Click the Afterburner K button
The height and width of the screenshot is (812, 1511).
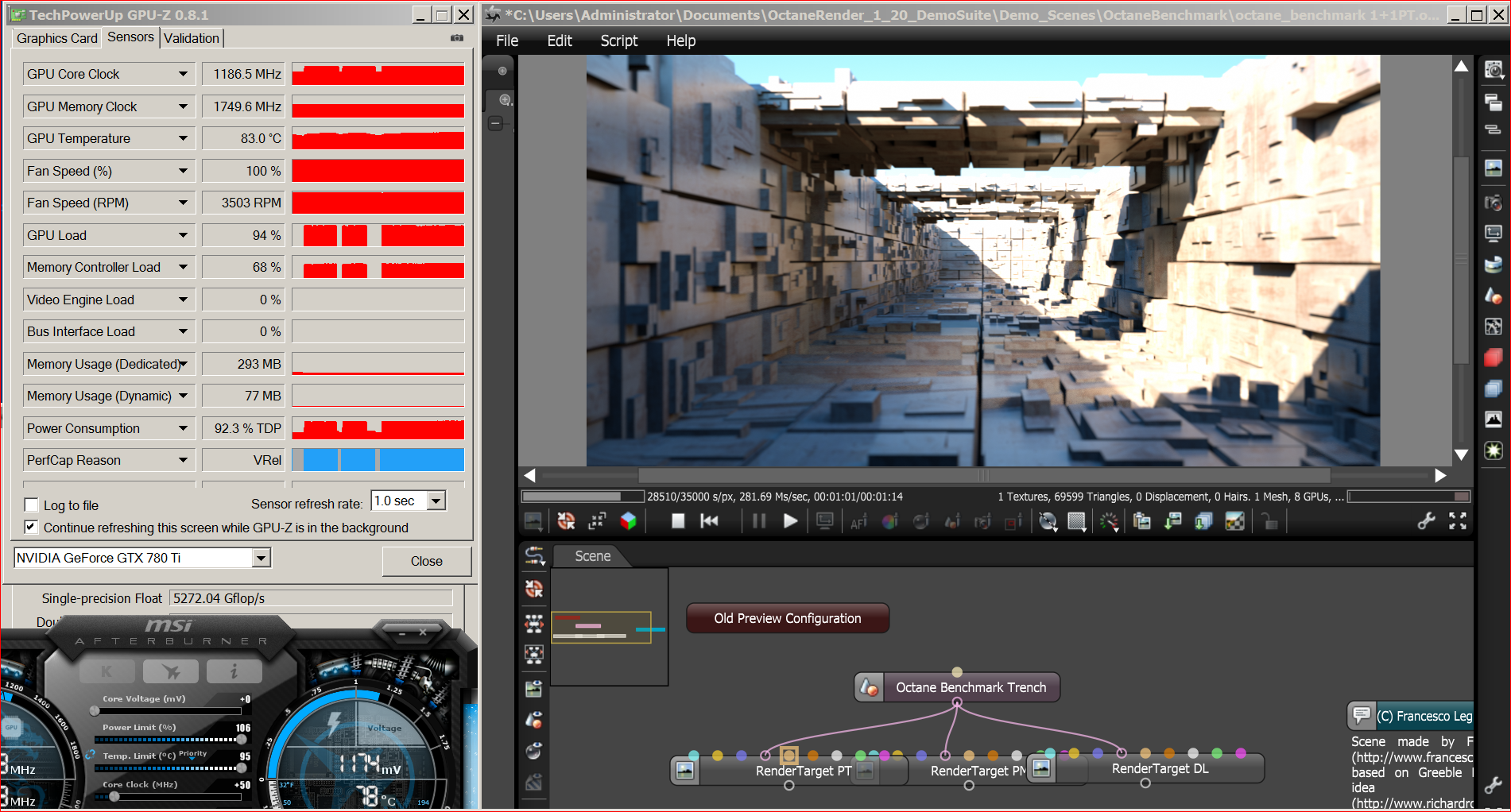click(107, 672)
